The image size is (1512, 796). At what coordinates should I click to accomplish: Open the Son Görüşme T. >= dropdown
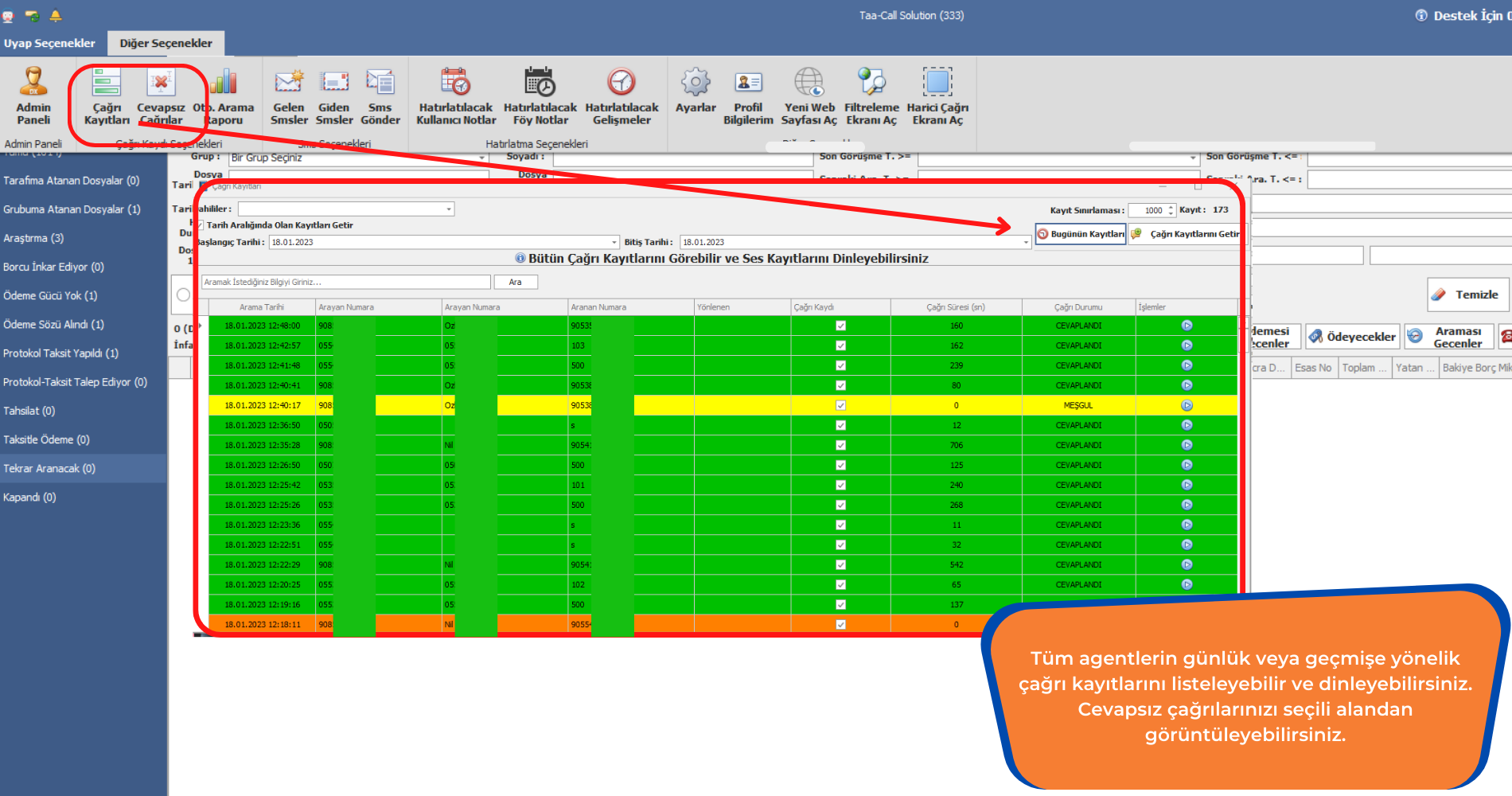click(1192, 158)
